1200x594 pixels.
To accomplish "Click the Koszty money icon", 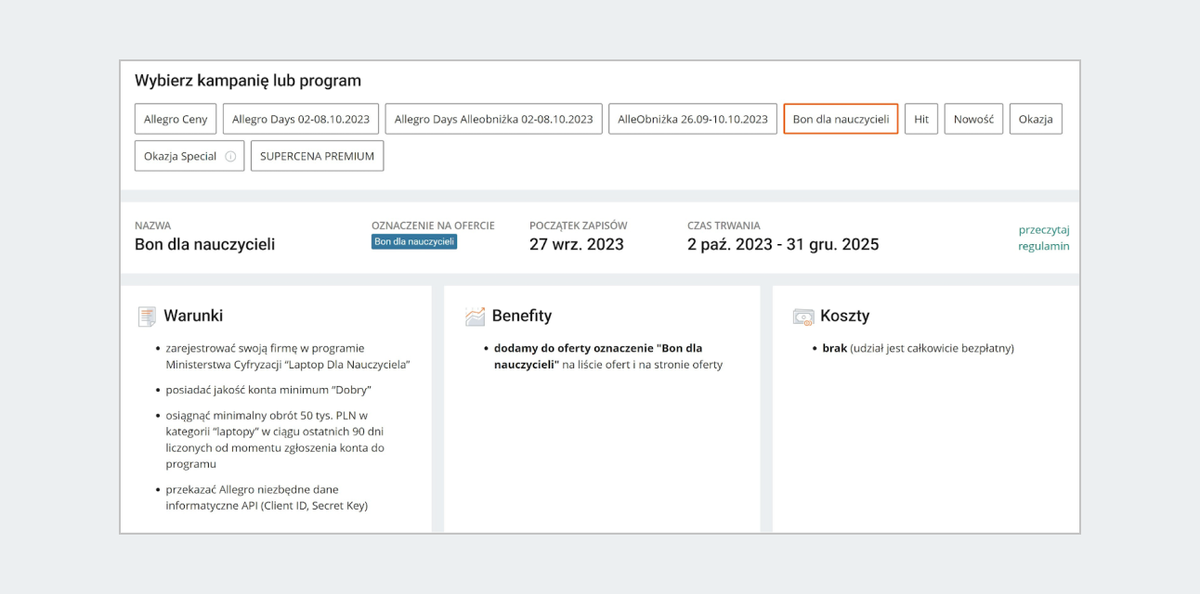I will [x=803, y=316].
